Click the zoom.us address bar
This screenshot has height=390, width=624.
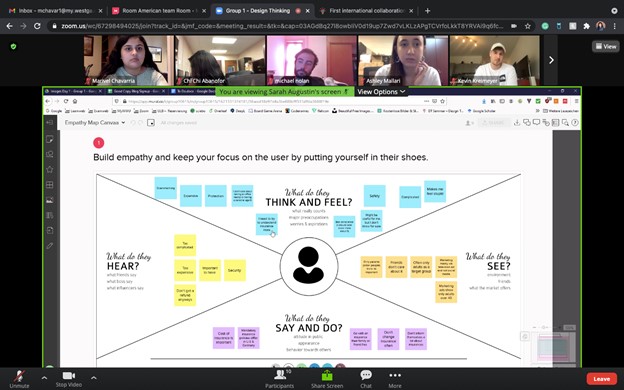coord(283,26)
